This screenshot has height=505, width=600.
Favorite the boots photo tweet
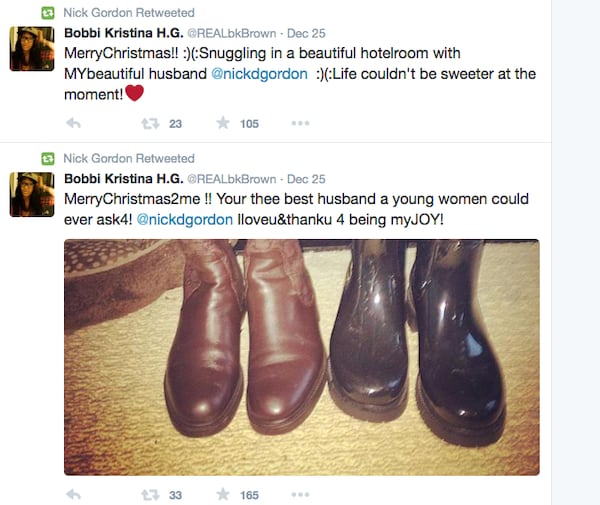[x=223, y=494]
